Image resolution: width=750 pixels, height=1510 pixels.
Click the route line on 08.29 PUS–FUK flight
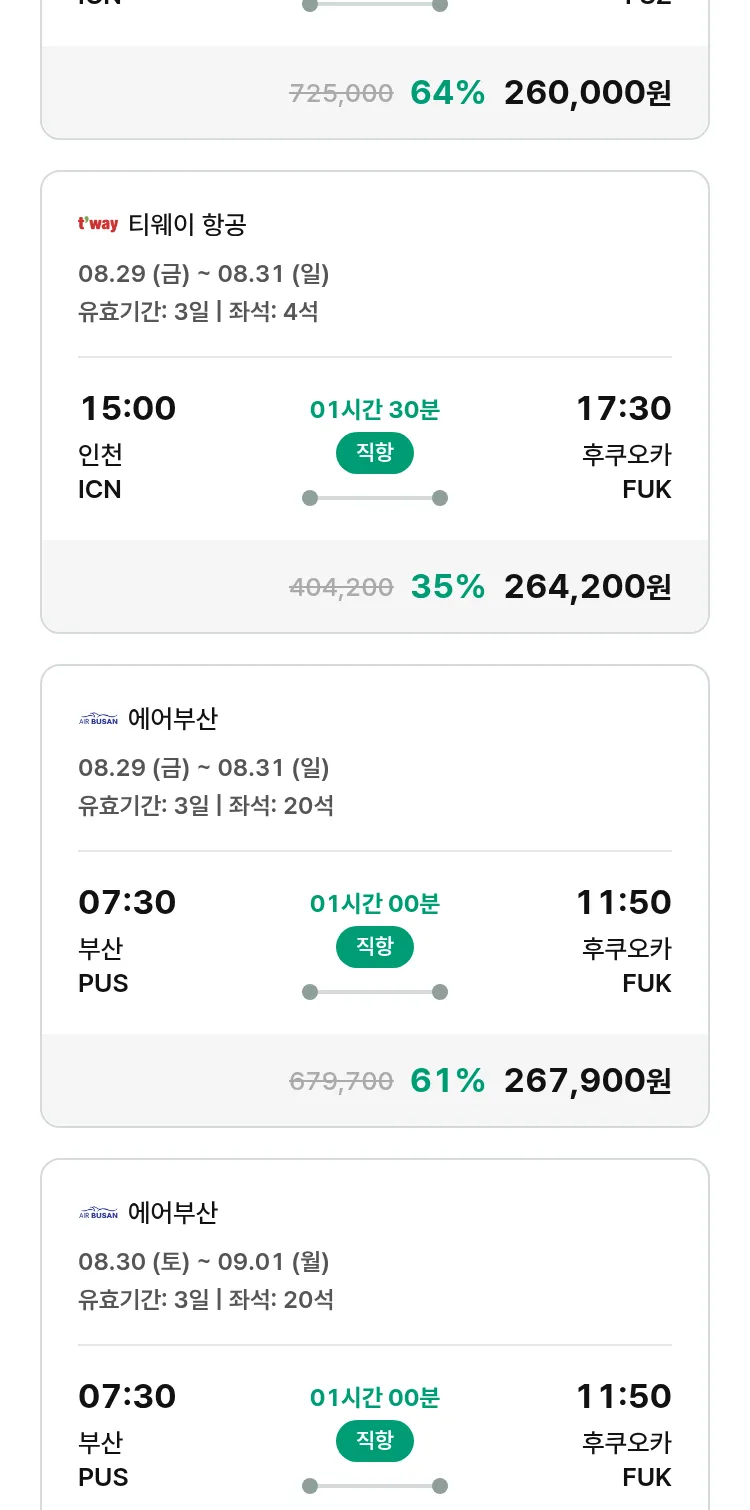(x=375, y=992)
